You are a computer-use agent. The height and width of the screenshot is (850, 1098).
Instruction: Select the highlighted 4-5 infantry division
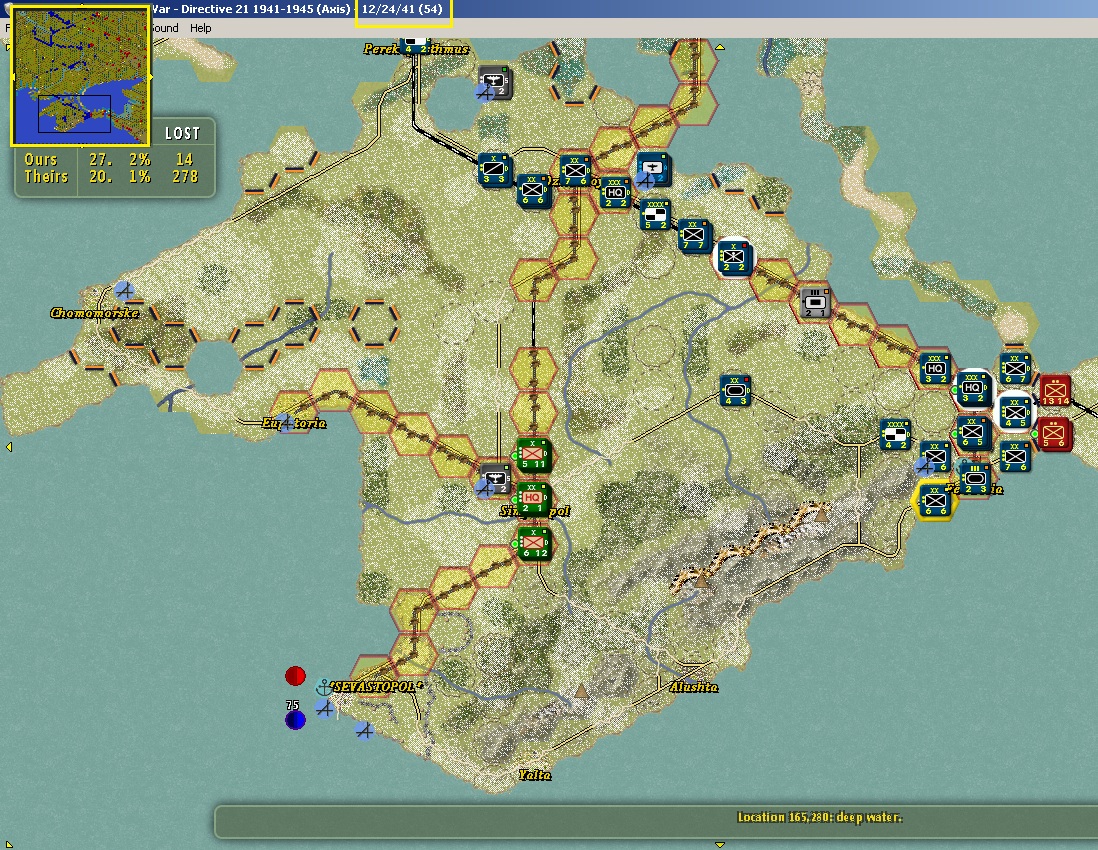[1014, 412]
